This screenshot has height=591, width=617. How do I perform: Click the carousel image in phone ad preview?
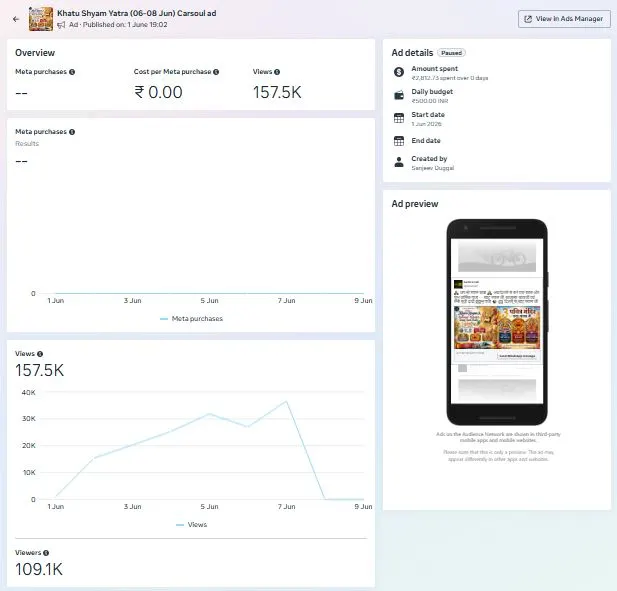click(497, 328)
